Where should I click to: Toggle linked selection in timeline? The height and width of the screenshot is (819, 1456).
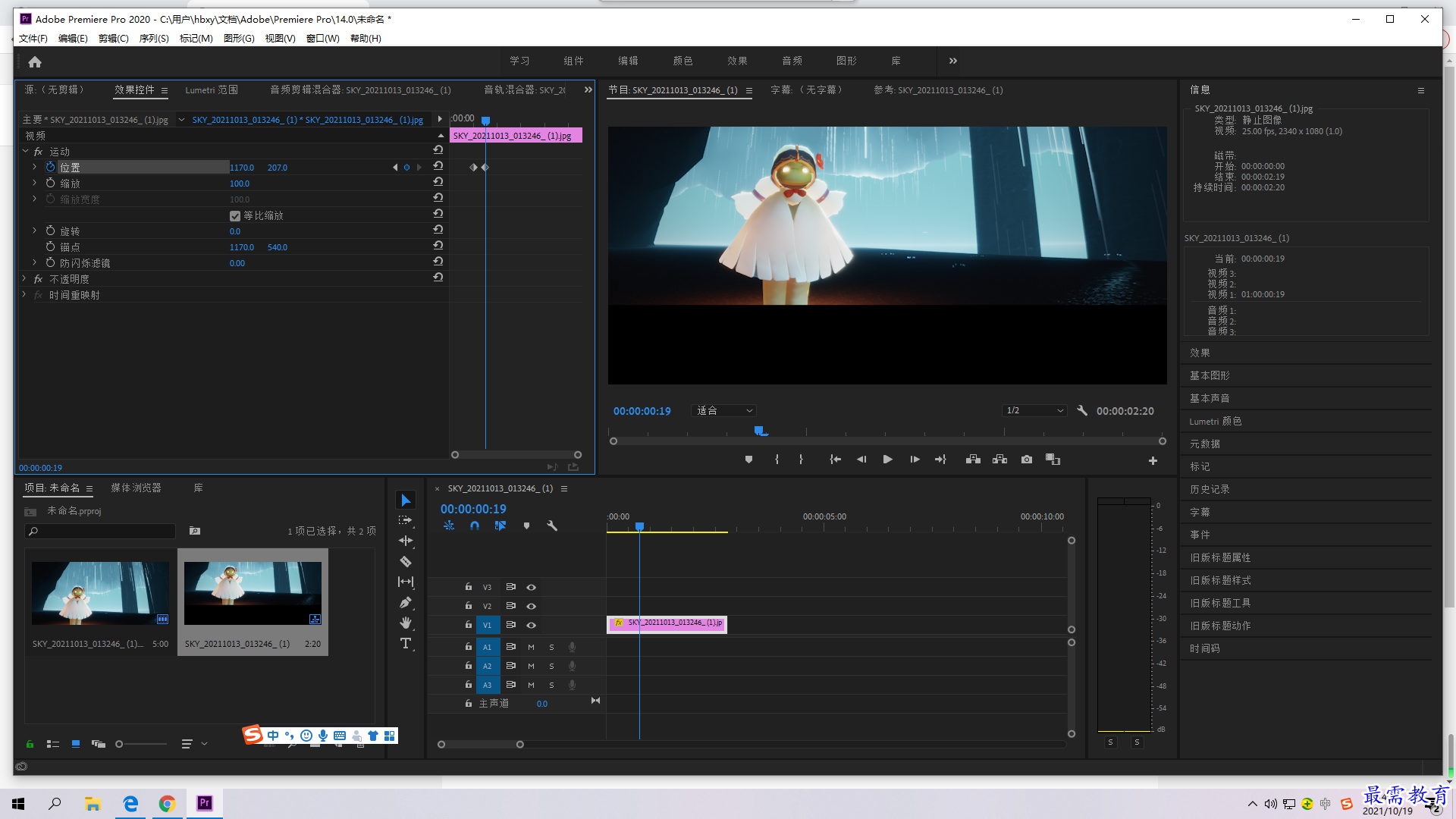500,526
